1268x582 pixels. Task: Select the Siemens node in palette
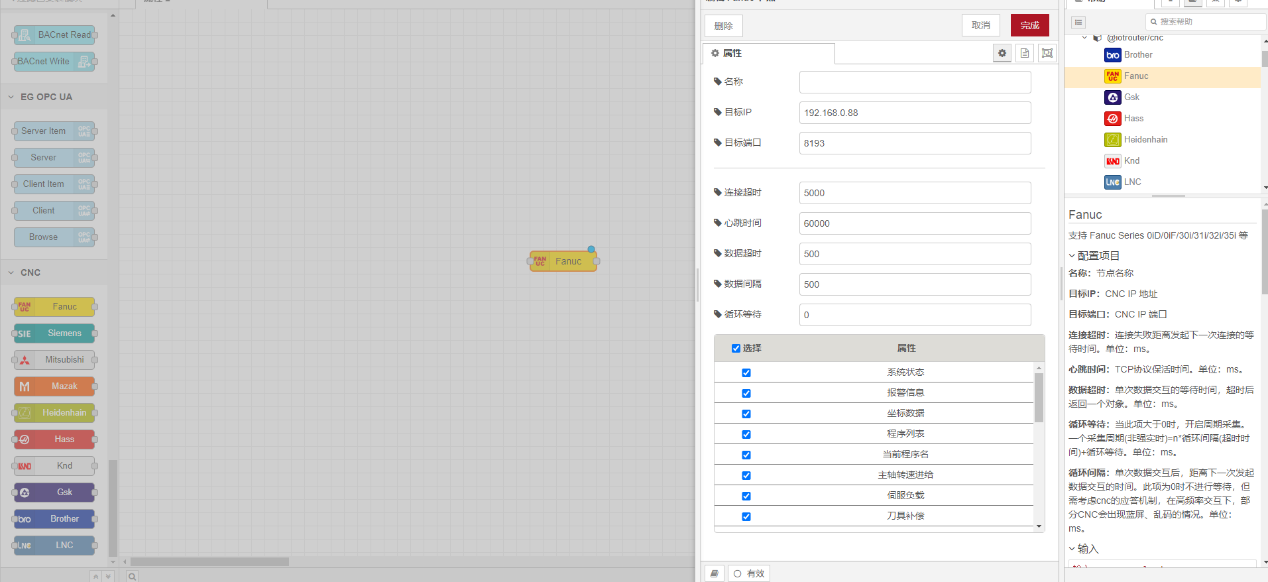(55, 333)
